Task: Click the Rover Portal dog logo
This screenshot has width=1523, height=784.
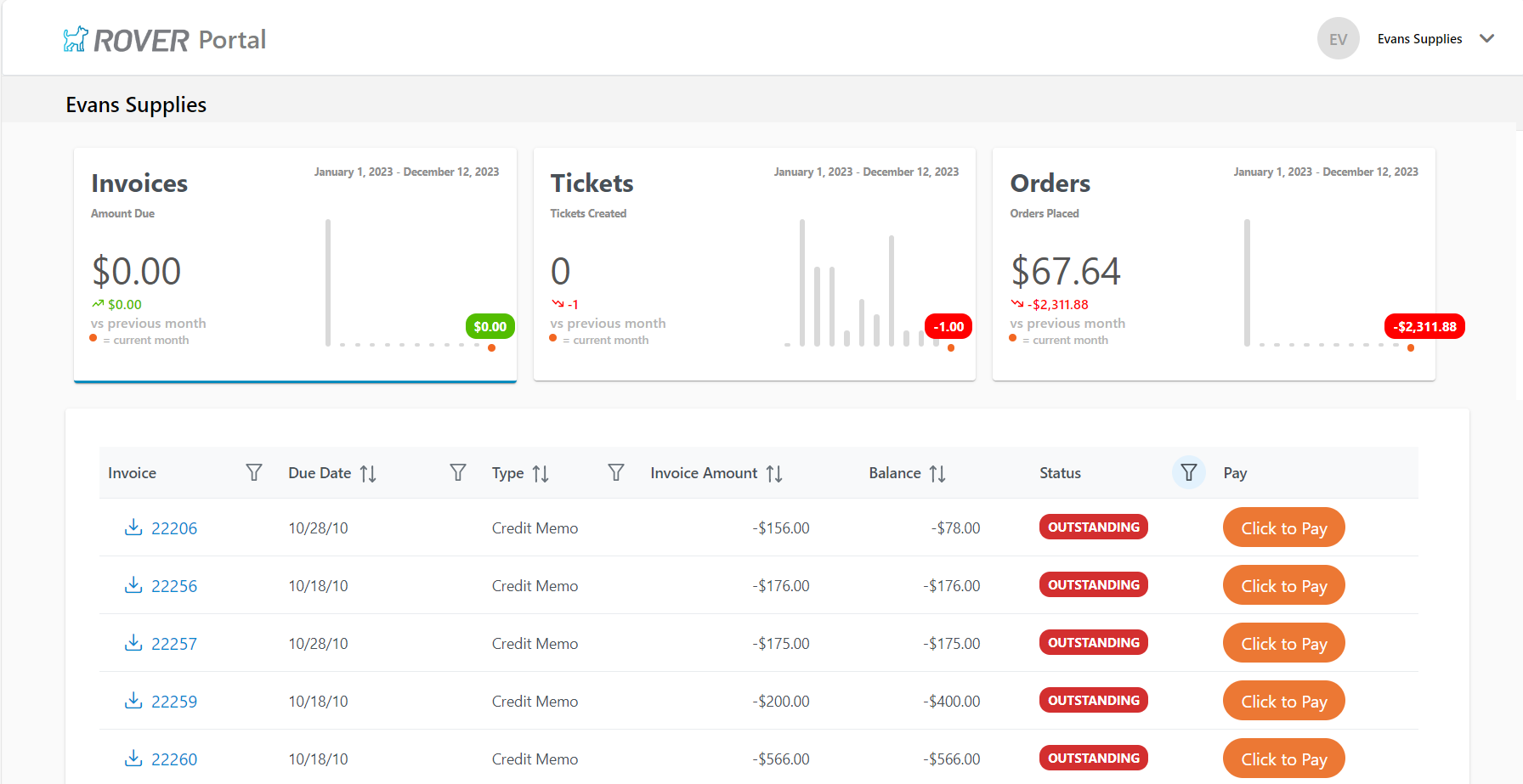Action: pos(76,39)
